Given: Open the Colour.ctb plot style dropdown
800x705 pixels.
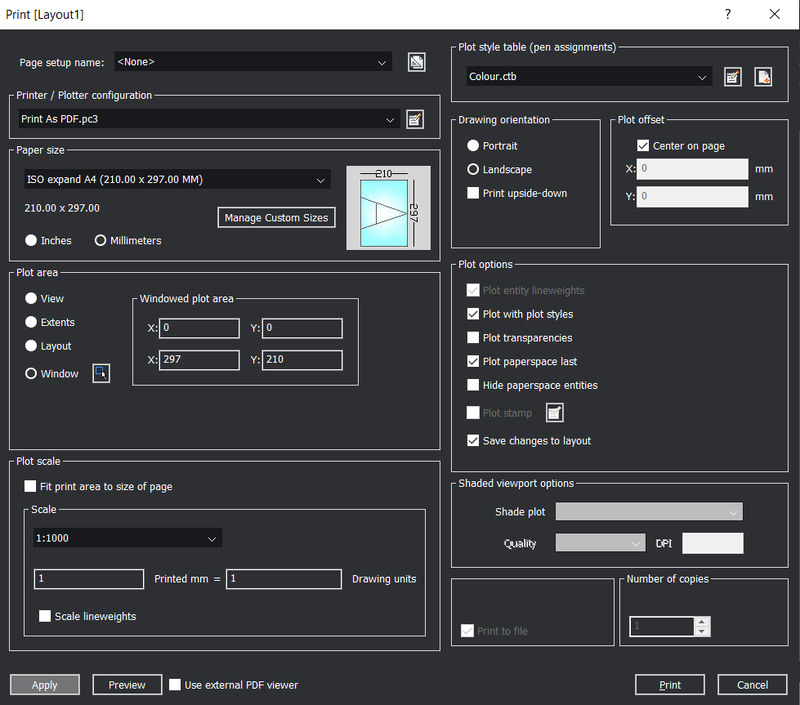Looking at the screenshot, I should pyautogui.click(x=703, y=76).
